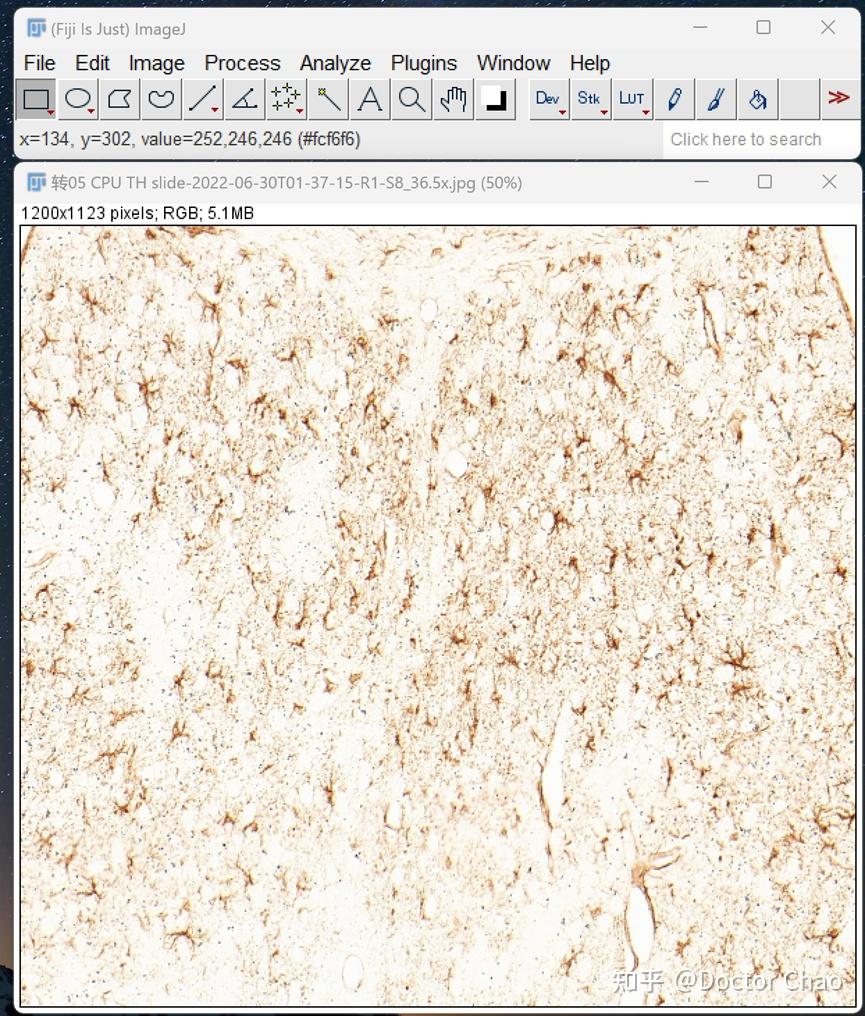Select the Flood Fill bucket tool
Image resolution: width=865 pixels, height=1016 pixels.
point(757,99)
